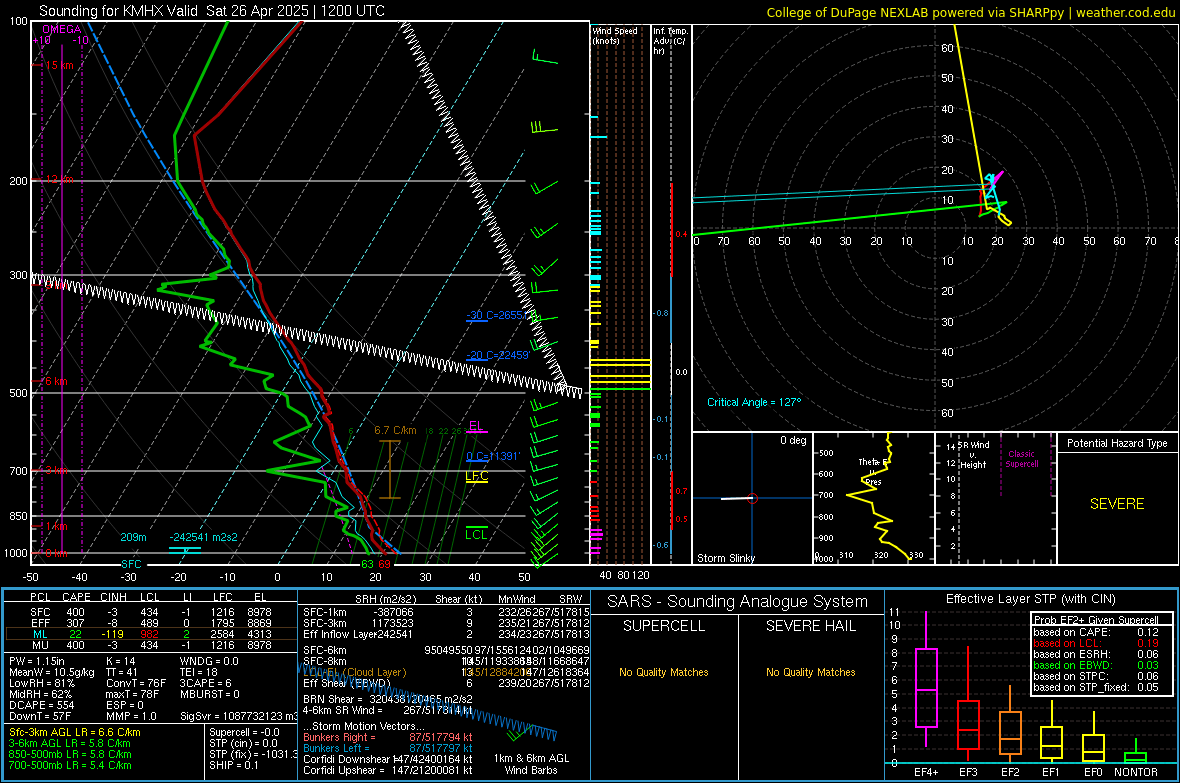Click the green LCL marker on skew-T
This screenshot has width=1180, height=783.
point(476,534)
